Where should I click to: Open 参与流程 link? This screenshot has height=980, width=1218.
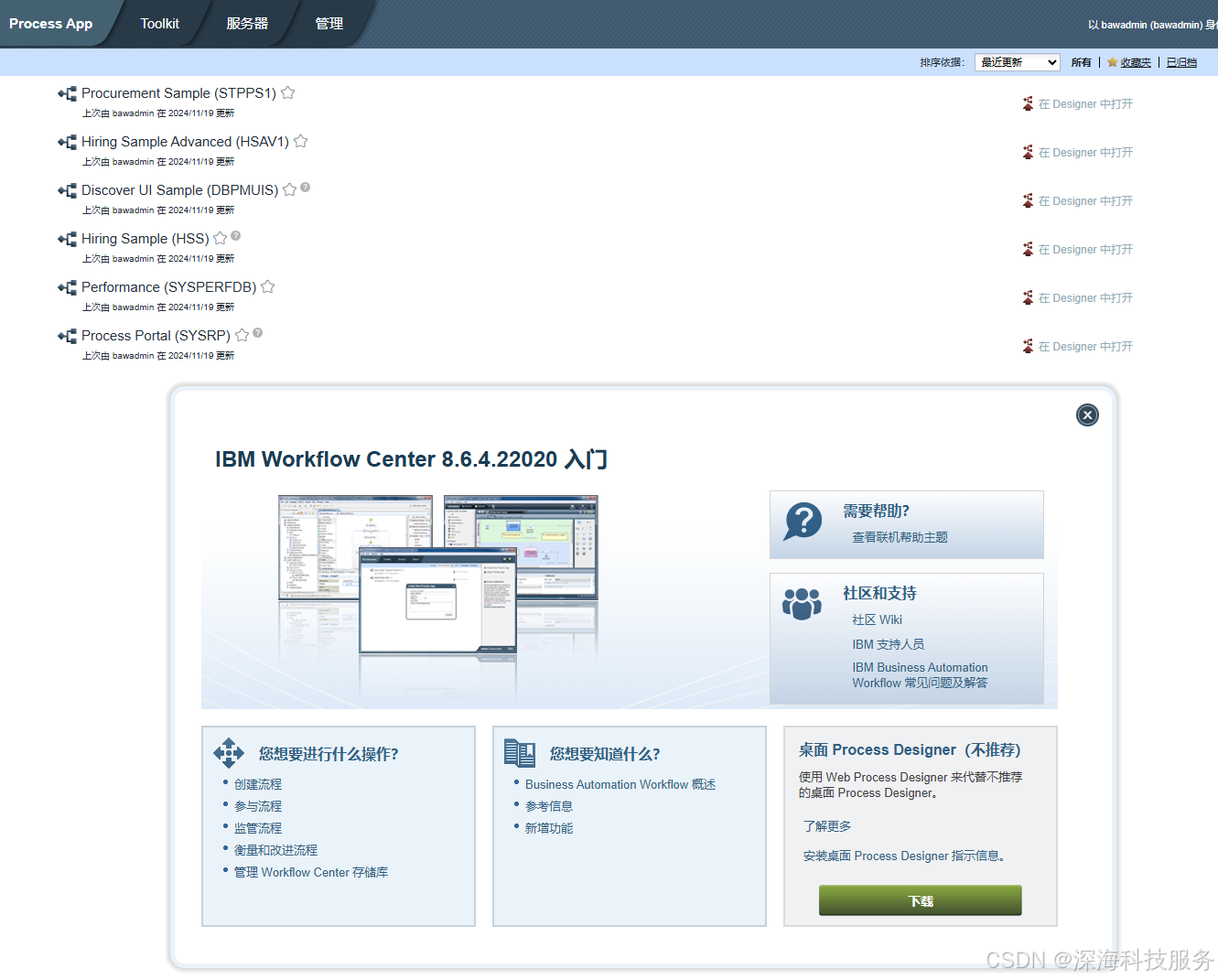tap(258, 806)
